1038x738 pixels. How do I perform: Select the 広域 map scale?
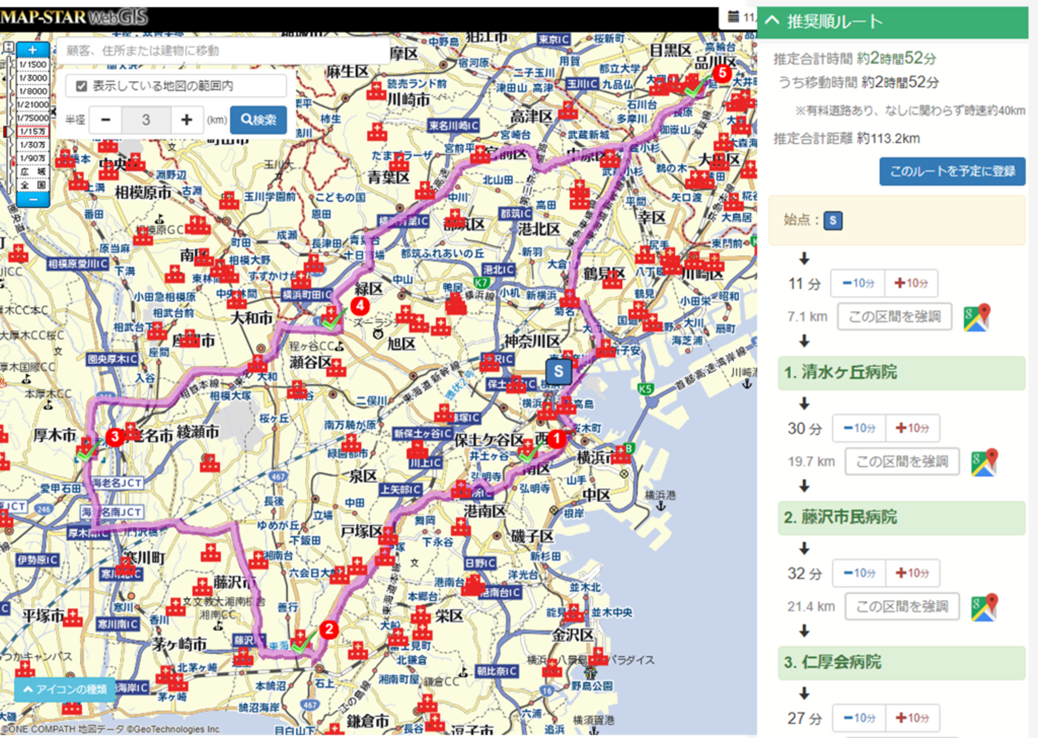32,172
